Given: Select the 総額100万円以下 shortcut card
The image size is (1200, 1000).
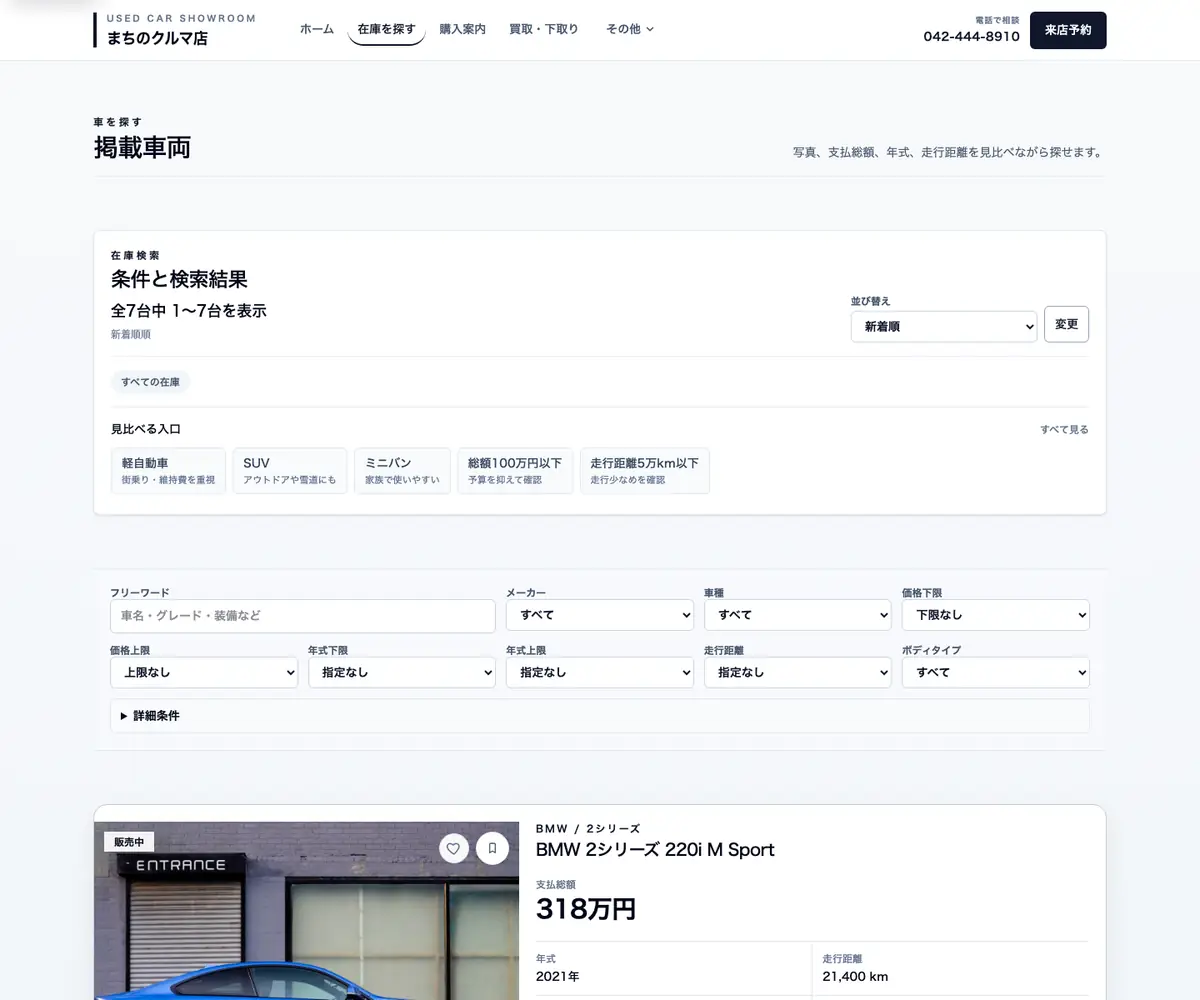Looking at the screenshot, I should [515, 470].
